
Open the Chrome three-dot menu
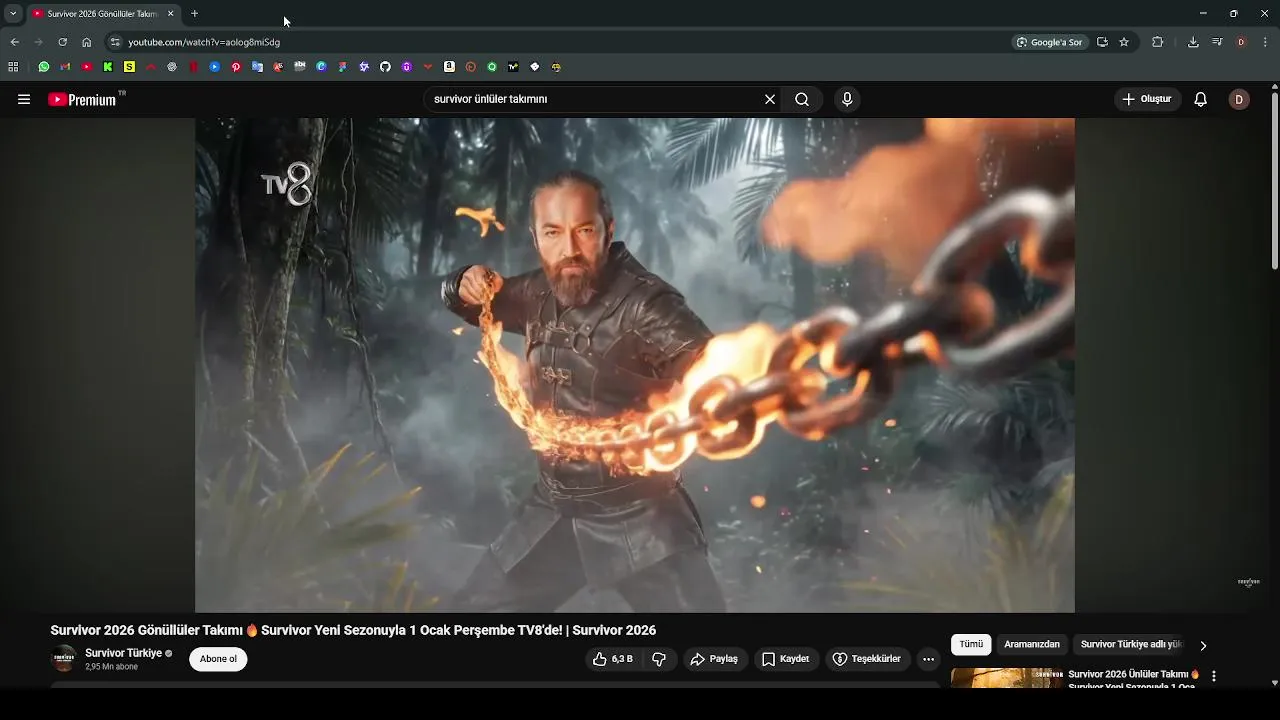(1265, 42)
